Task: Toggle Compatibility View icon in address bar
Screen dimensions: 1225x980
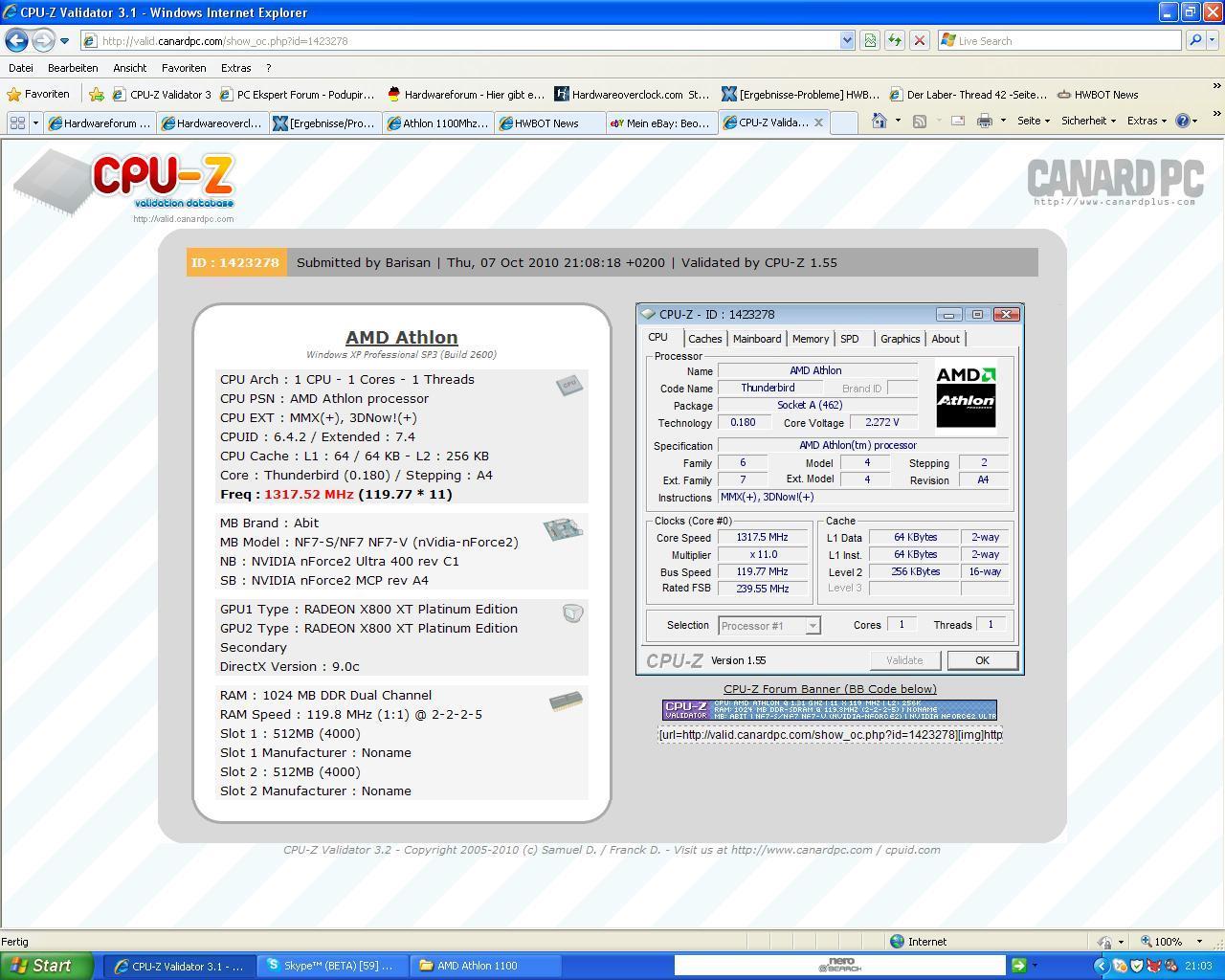Action: coord(870,41)
